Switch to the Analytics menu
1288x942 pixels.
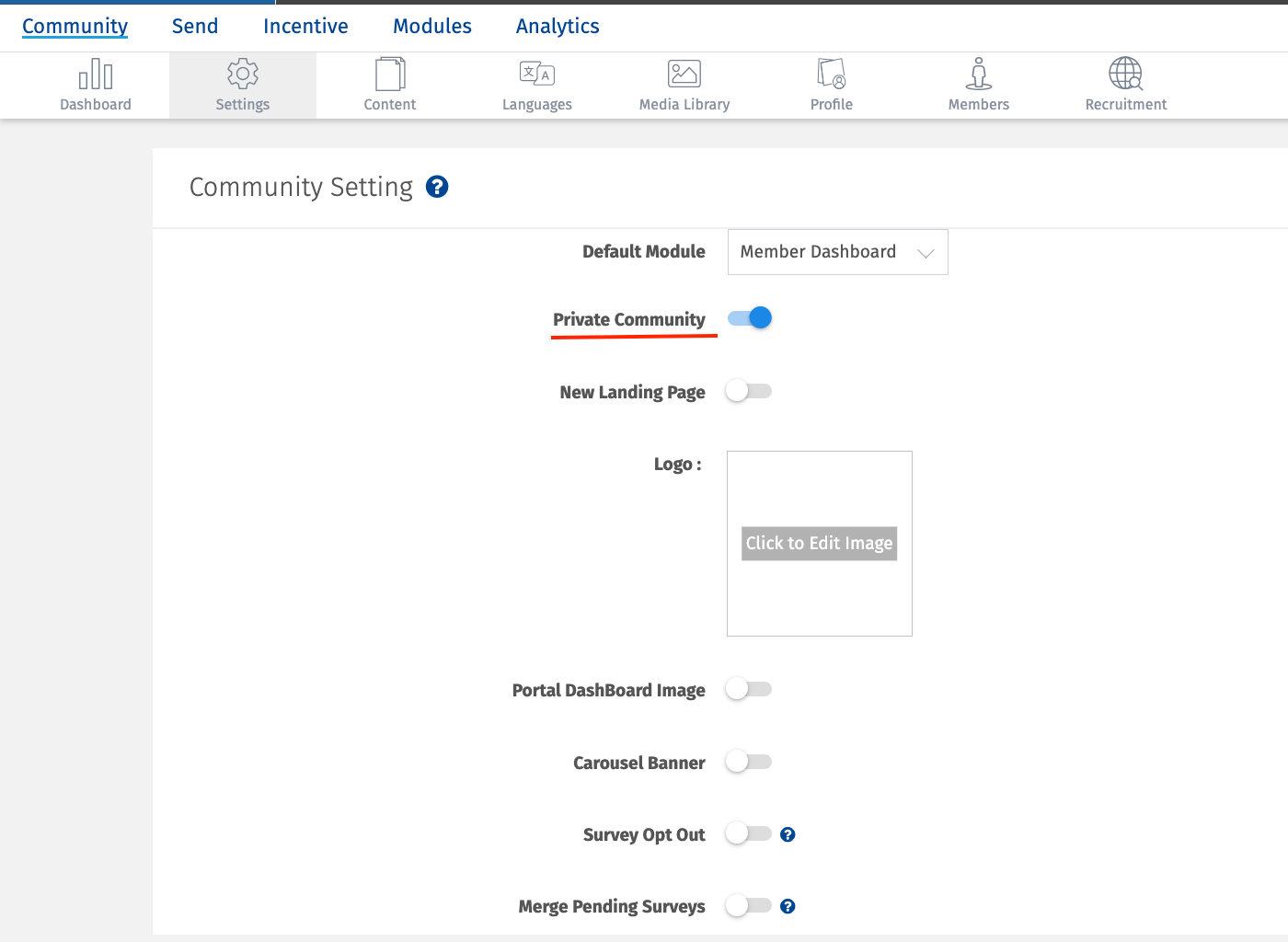[557, 26]
